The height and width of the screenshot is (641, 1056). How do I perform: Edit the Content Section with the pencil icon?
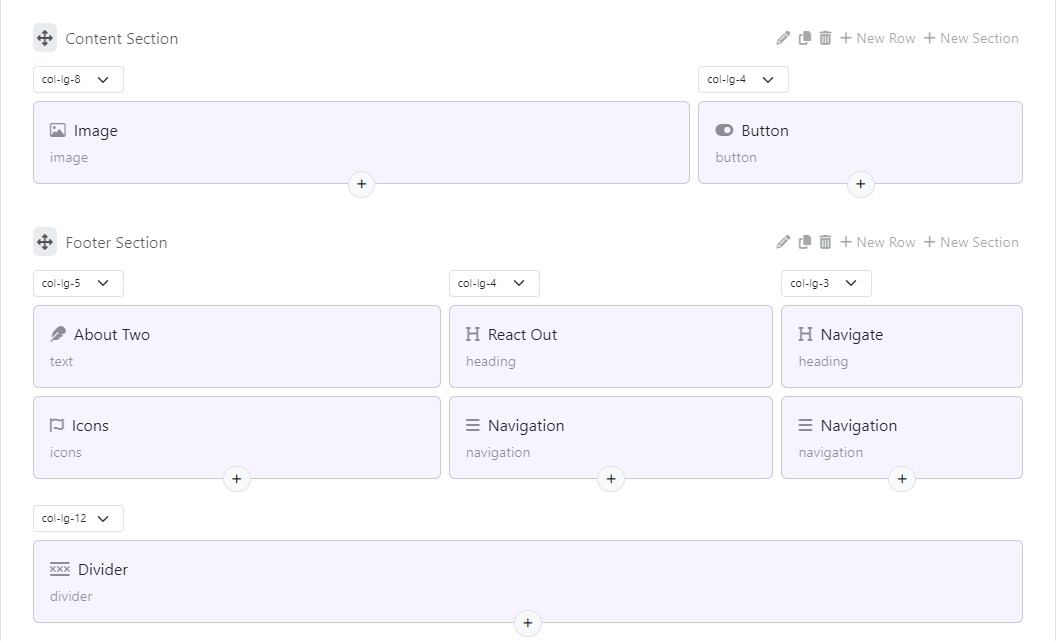point(783,38)
